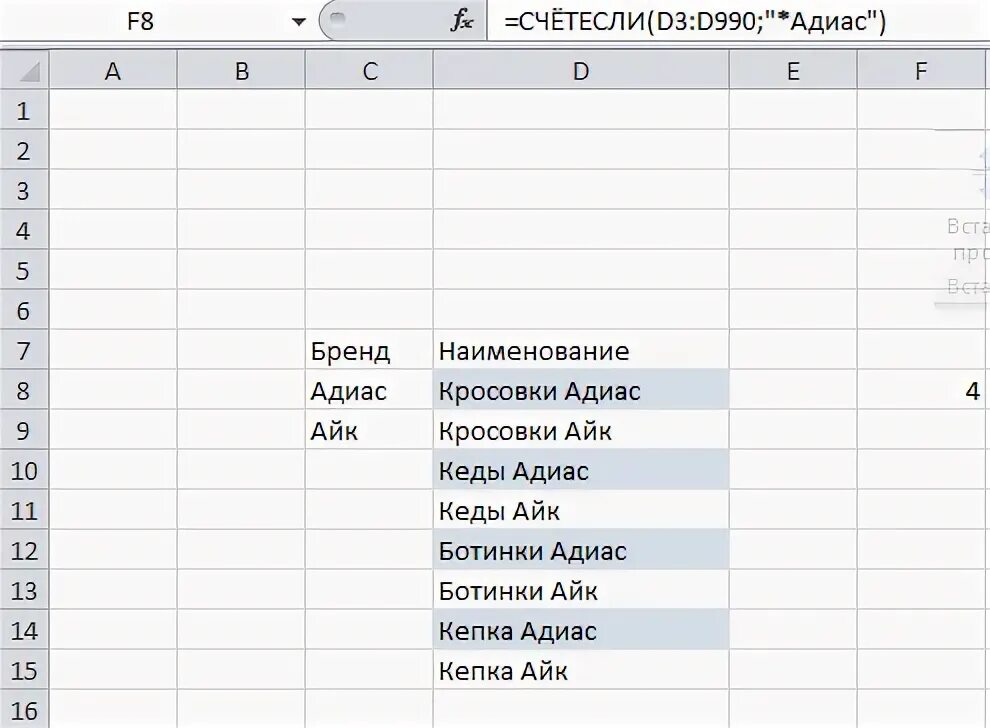Select row 8 header
Screen dimensions: 990x728
click(x=24, y=390)
